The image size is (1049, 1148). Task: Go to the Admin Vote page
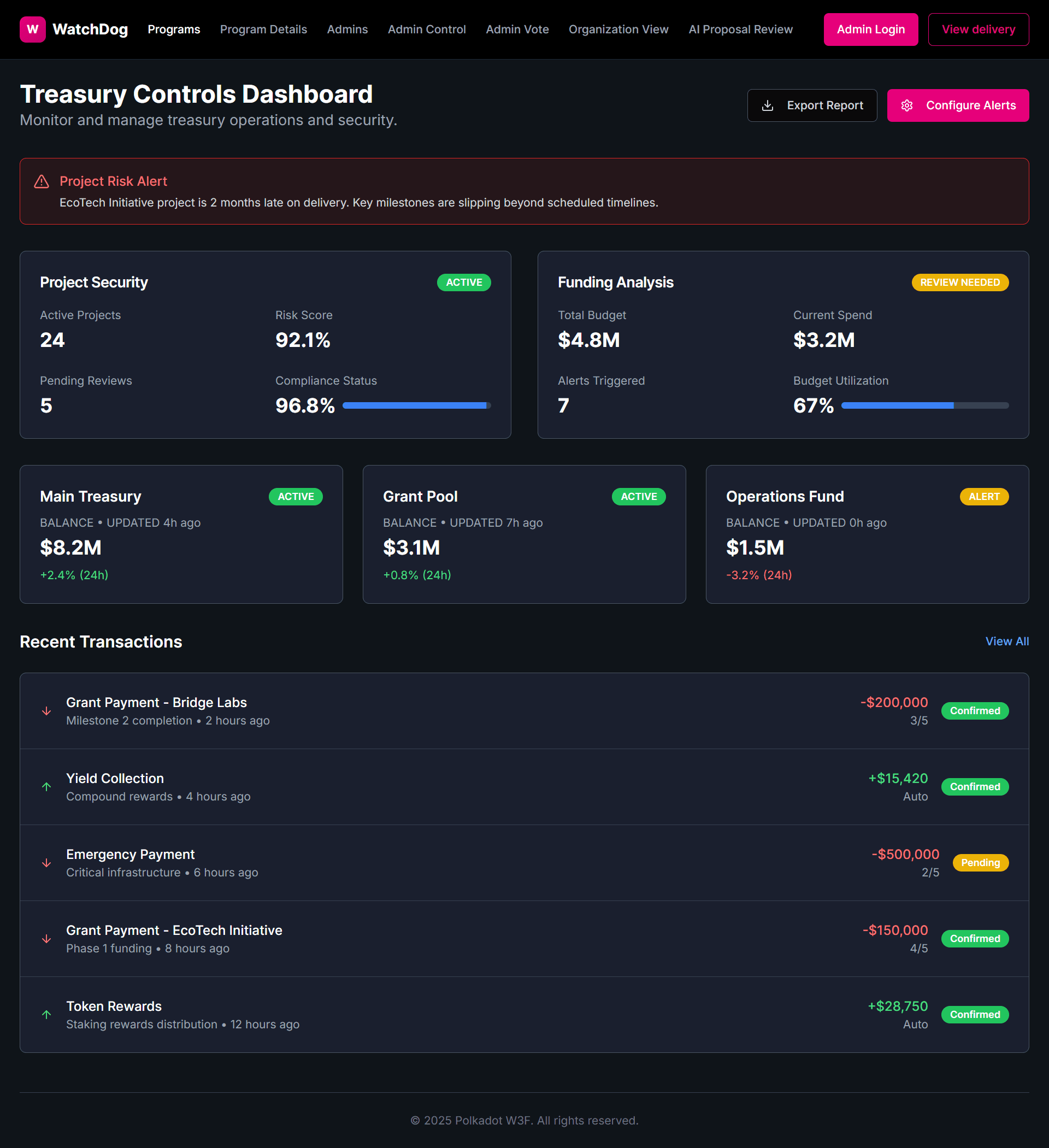click(516, 30)
